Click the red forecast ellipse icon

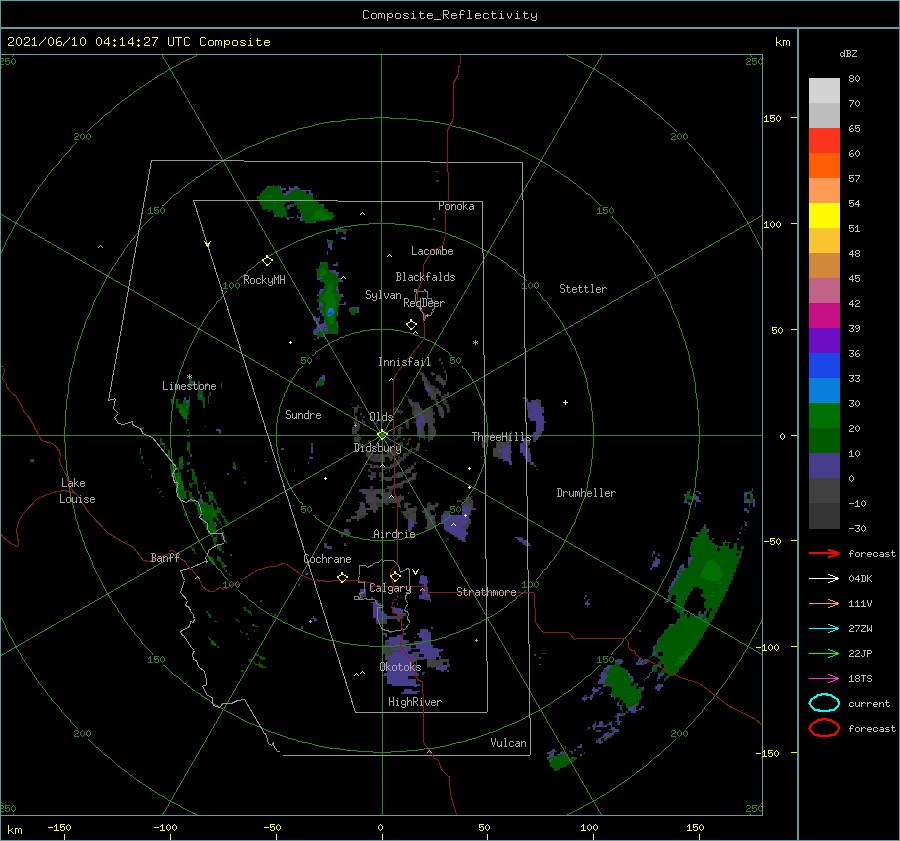[824, 728]
